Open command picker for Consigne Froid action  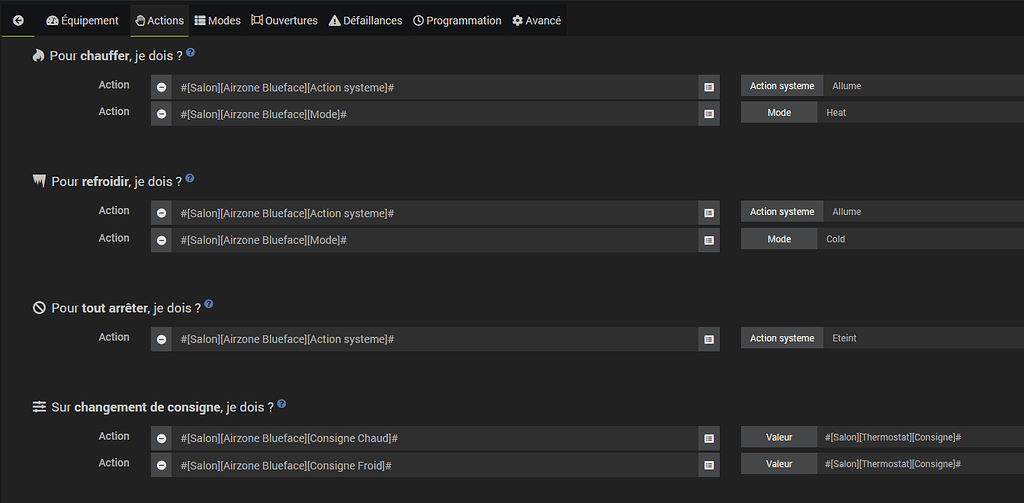709,465
